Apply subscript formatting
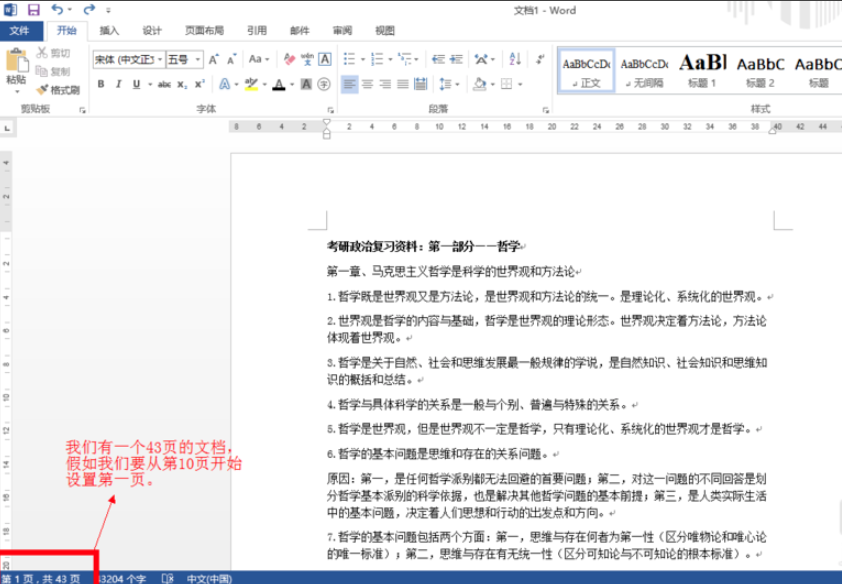This screenshot has width=842, height=584. click(184, 84)
